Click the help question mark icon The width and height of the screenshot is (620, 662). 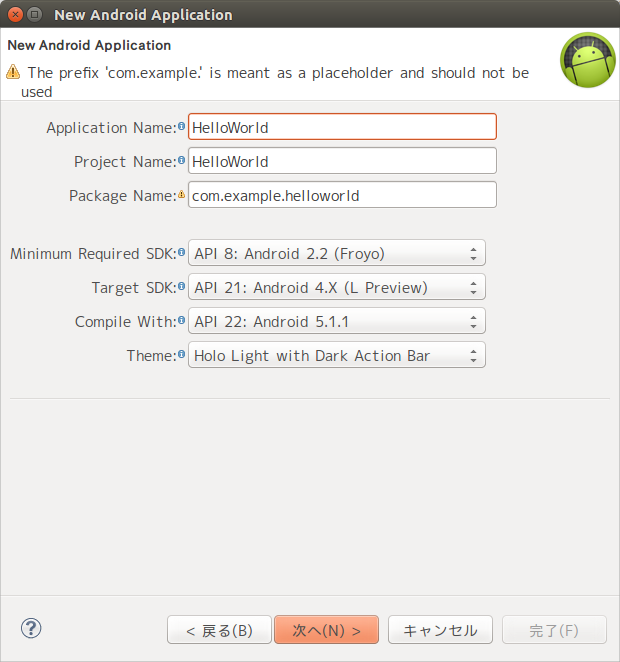[31, 628]
